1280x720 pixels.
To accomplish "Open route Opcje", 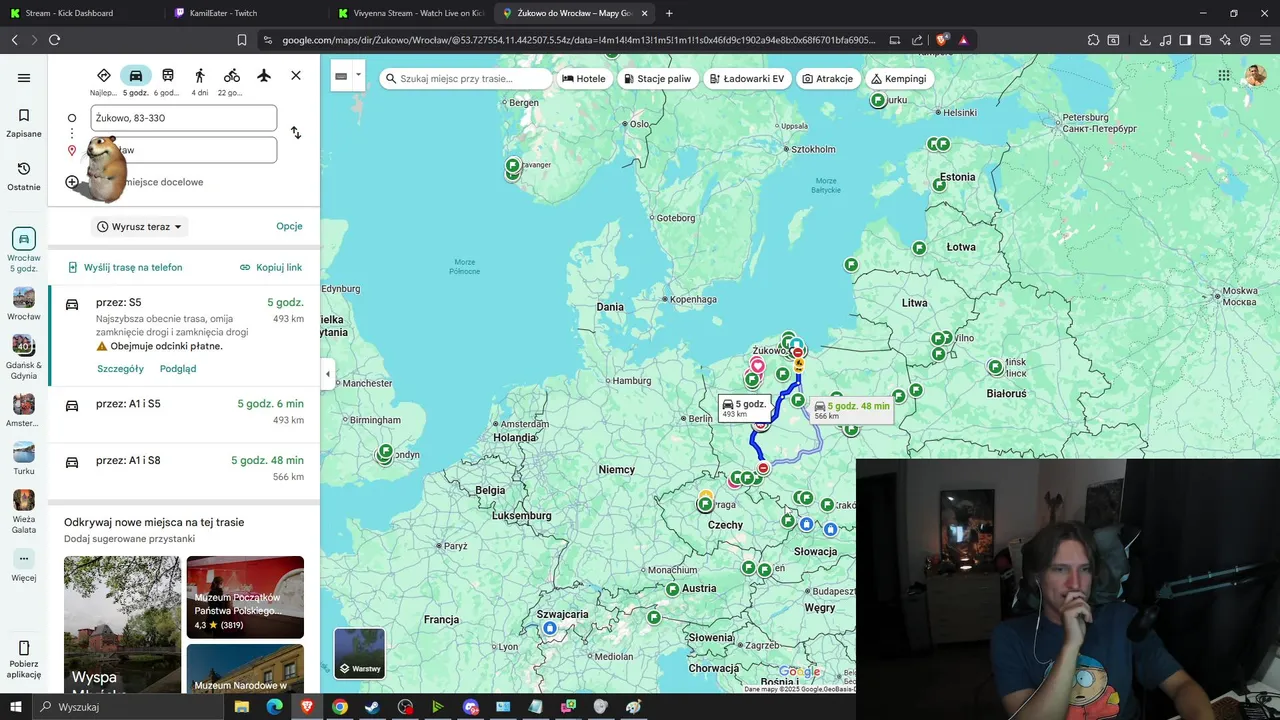I will pyautogui.click(x=289, y=226).
